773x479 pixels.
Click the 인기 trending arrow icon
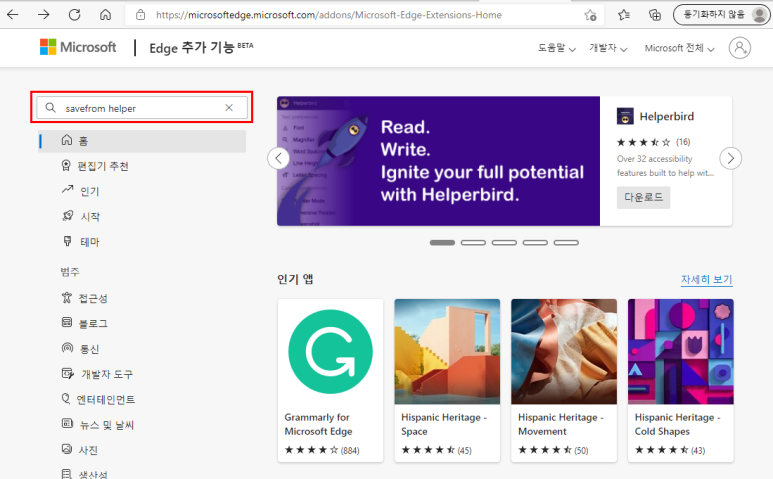pos(67,189)
